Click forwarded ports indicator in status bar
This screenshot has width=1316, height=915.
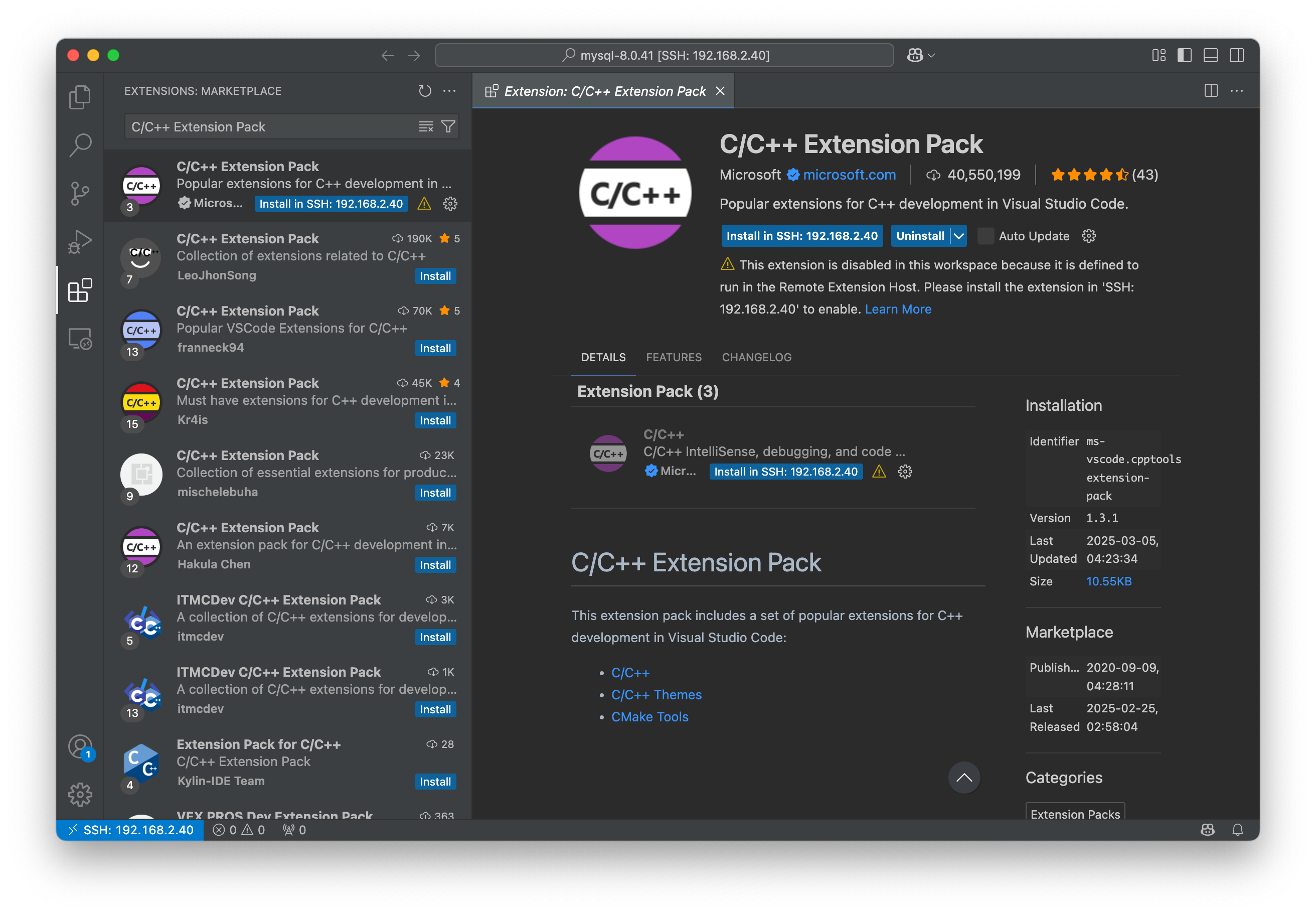[294, 830]
